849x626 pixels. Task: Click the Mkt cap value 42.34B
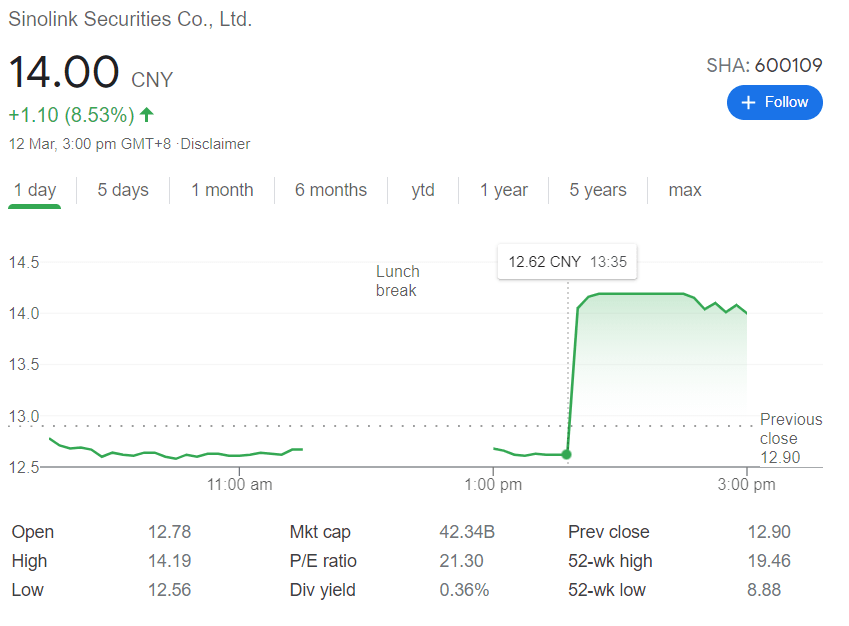coord(467,532)
